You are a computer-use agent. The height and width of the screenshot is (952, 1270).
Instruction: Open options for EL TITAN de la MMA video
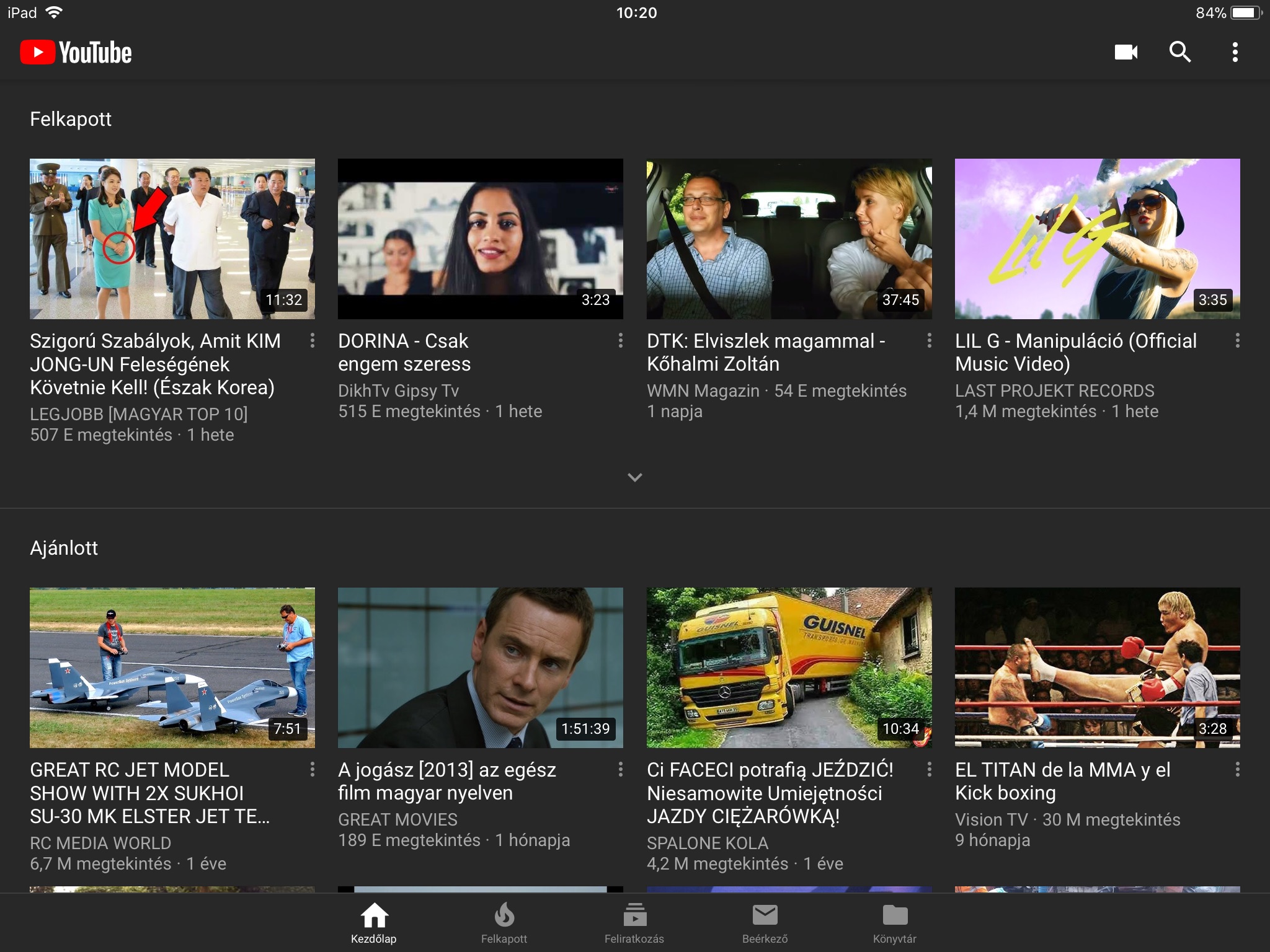click(1237, 769)
